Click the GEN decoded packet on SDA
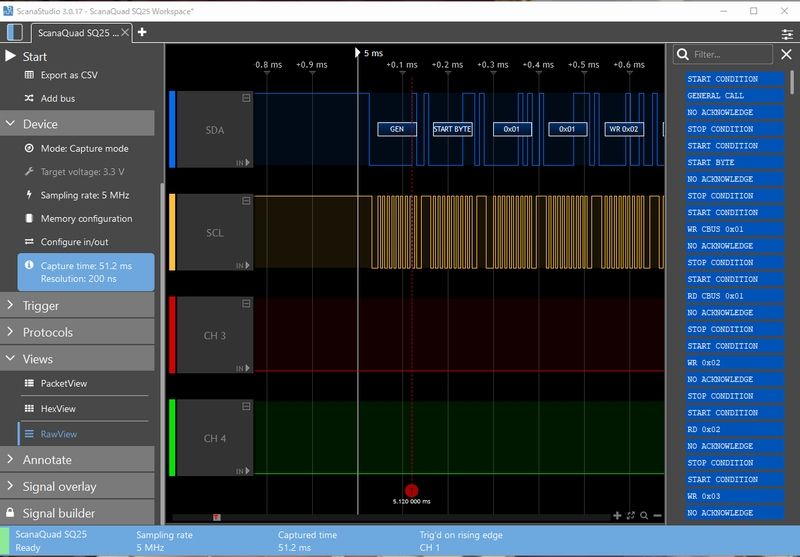The width and height of the screenshot is (800, 557). 397,129
